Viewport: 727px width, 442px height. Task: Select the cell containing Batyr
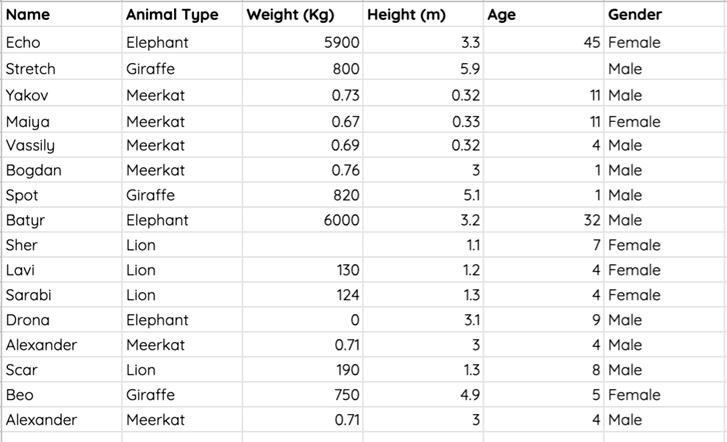pyautogui.click(x=60, y=220)
